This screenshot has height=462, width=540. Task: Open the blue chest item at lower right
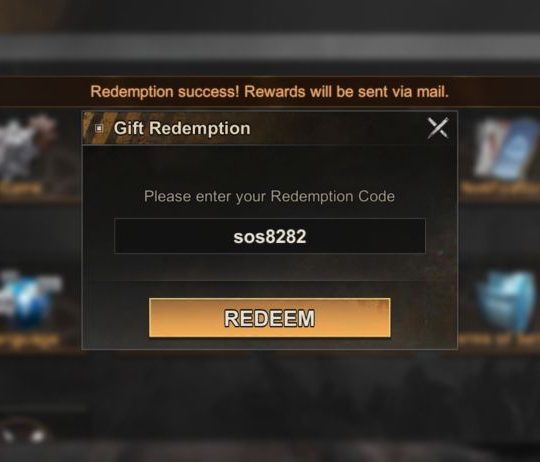[x=506, y=301]
